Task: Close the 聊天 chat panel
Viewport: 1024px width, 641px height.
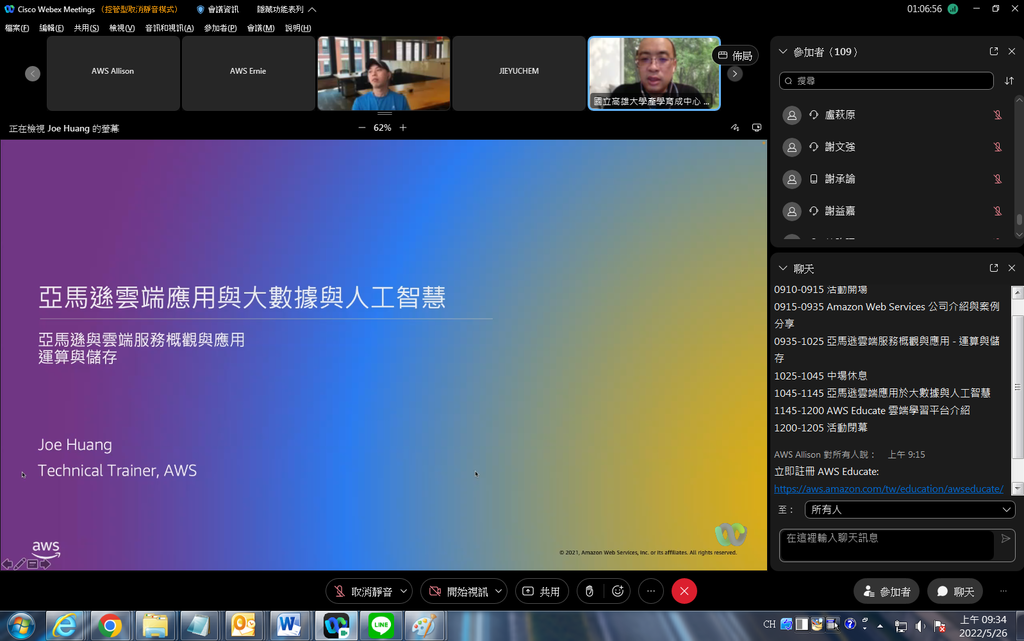Action: pos(1012,268)
